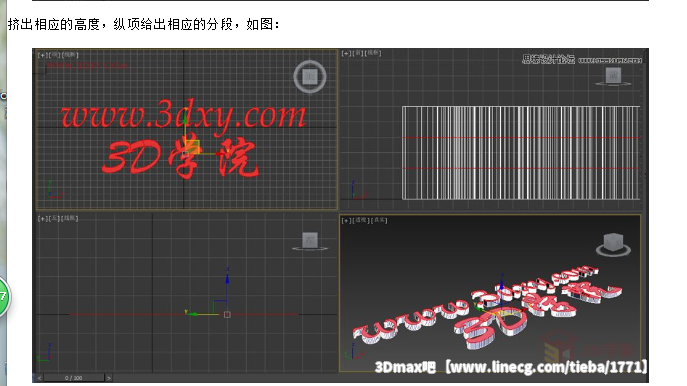
Task: Click the ViewCube in the top viewport
Action: [310, 77]
